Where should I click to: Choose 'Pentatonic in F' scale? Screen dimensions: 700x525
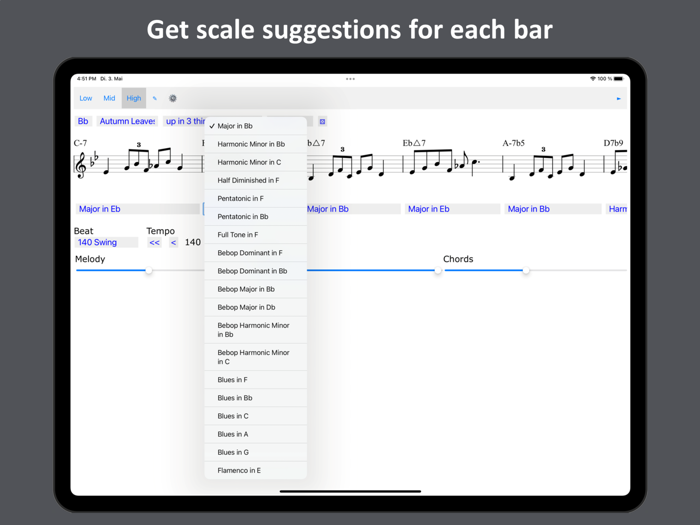pos(255,198)
